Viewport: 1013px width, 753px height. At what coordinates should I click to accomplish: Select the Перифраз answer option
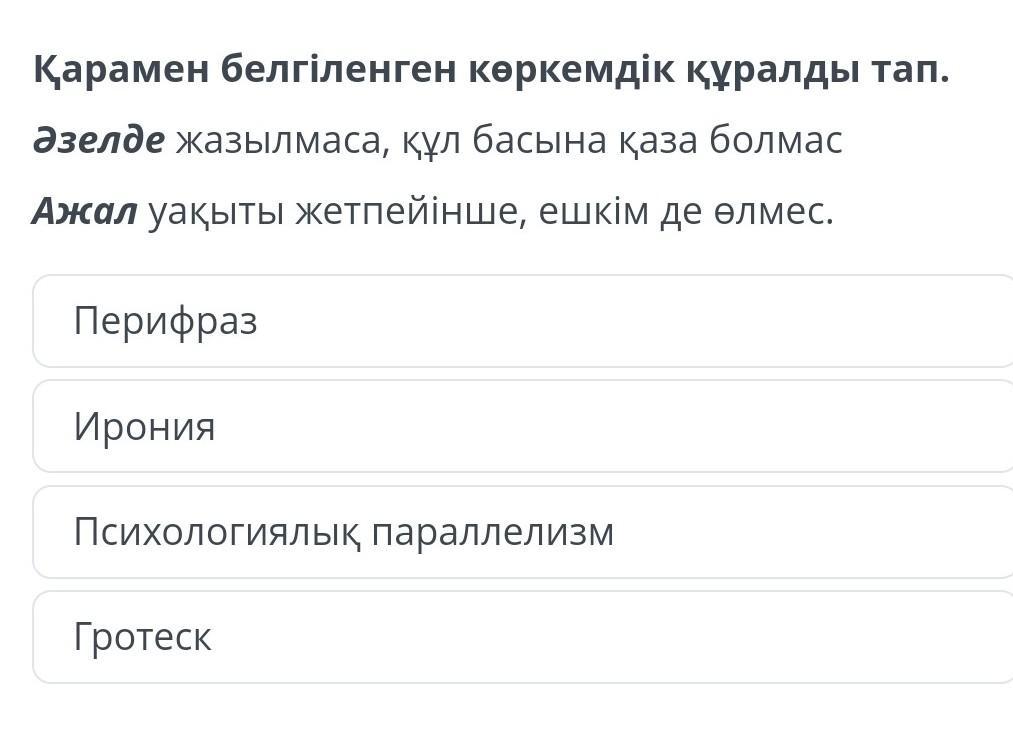click(523, 321)
